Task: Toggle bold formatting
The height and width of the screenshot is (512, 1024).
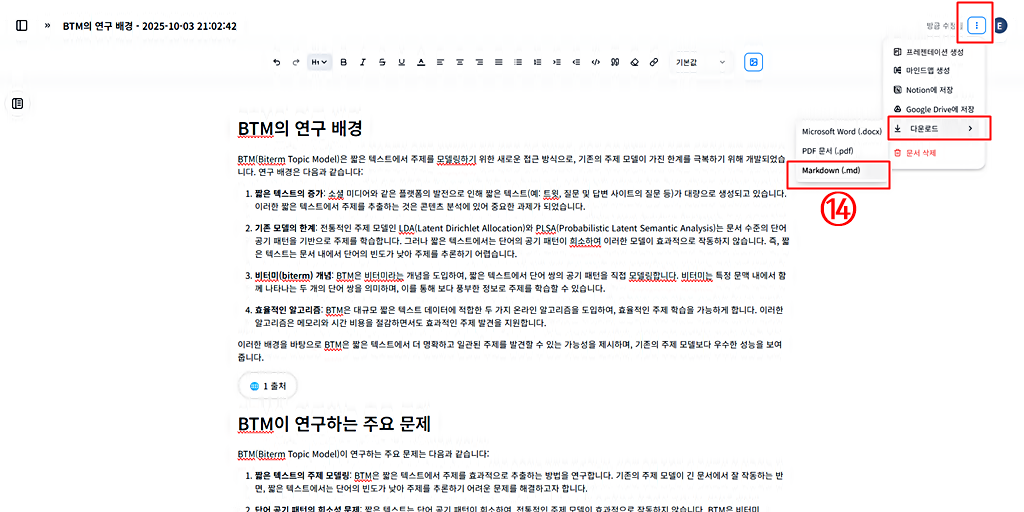Action: point(344,62)
